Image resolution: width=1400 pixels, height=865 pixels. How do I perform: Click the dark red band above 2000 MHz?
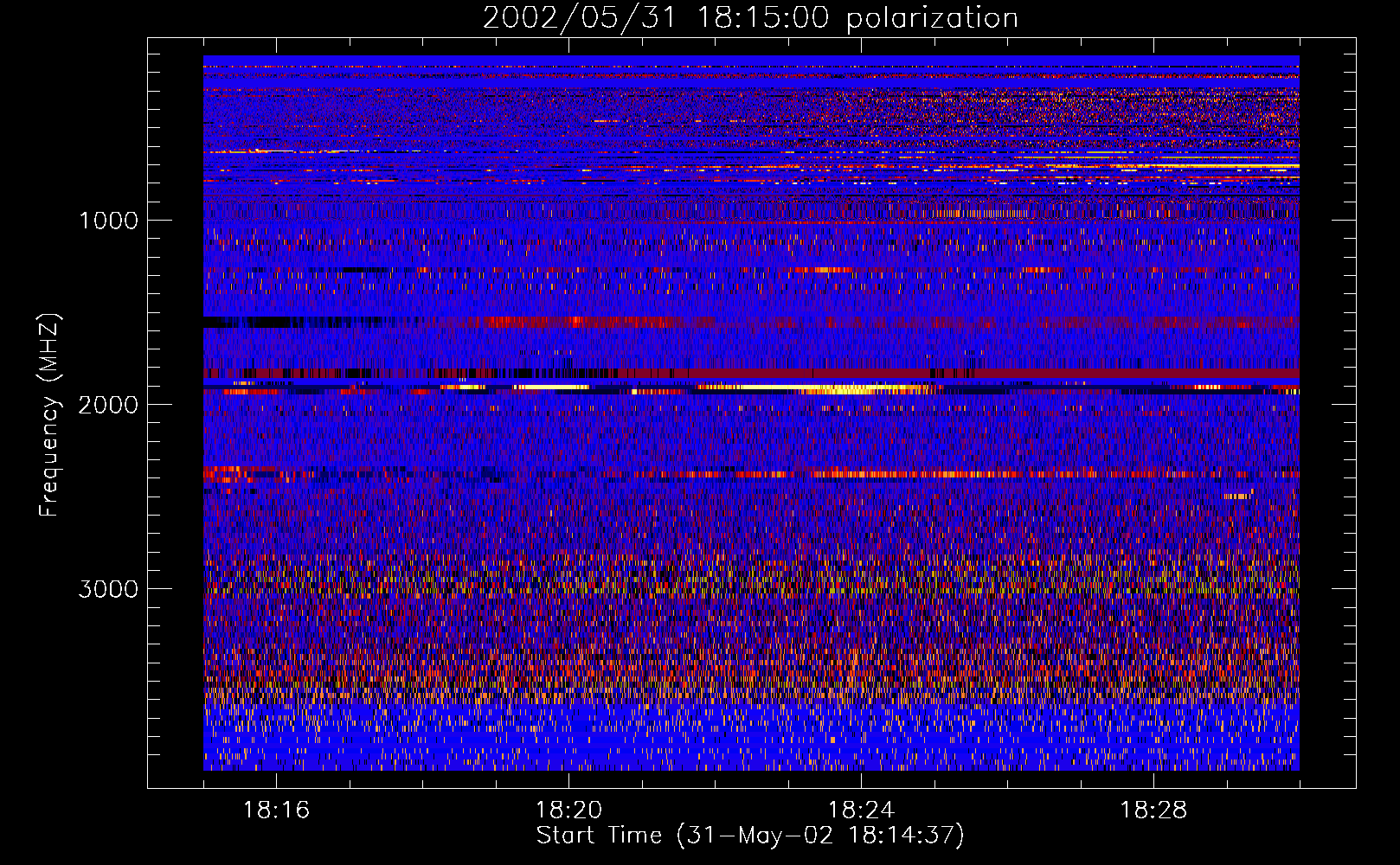[751, 374]
